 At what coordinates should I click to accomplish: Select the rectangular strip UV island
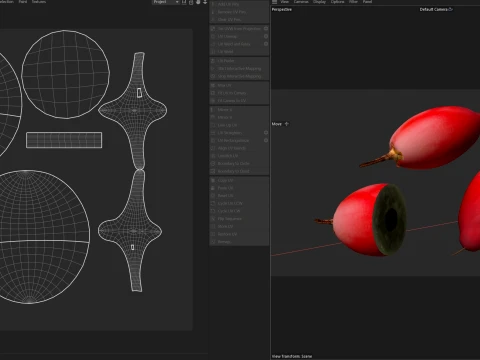pos(64,140)
